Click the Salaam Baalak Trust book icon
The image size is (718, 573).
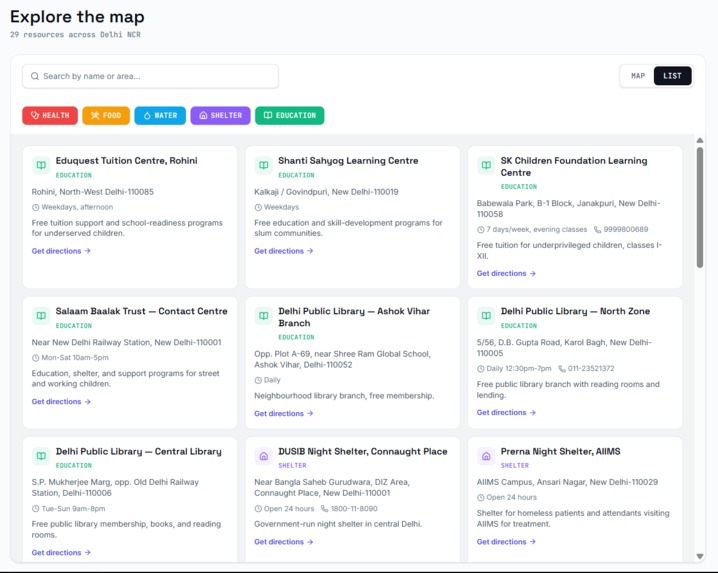tap(41, 316)
